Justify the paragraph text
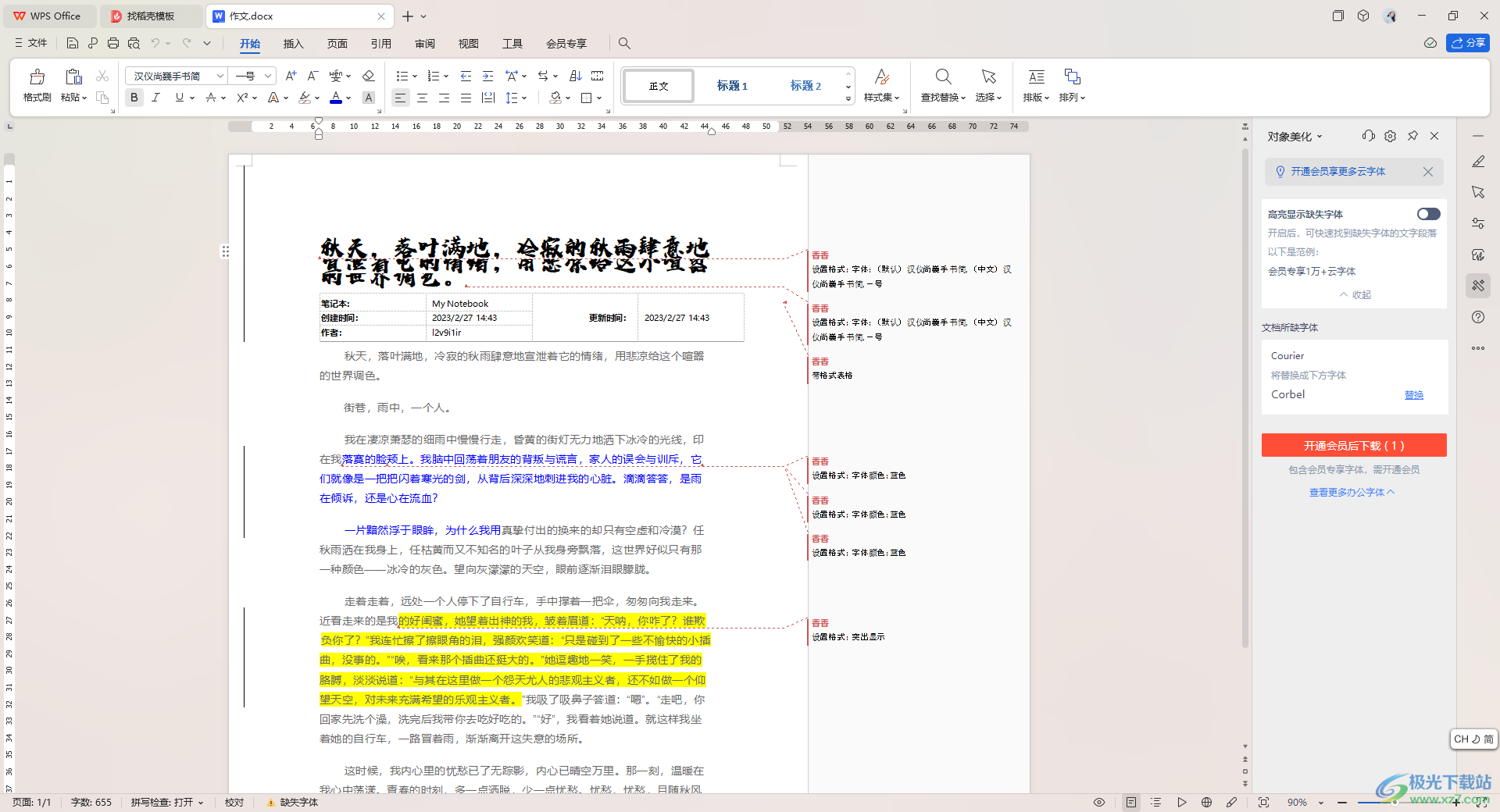The image size is (1500, 812). coord(466,98)
